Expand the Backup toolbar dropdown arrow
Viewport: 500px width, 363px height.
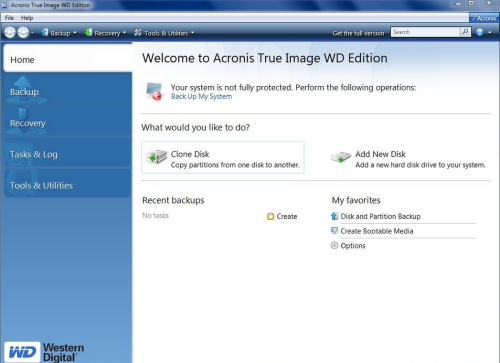(x=75, y=33)
